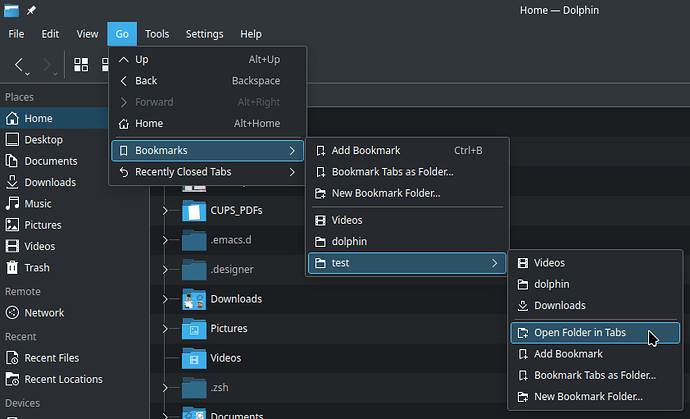
Task: Open the back history dropdown arrow
Action: coord(28,74)
